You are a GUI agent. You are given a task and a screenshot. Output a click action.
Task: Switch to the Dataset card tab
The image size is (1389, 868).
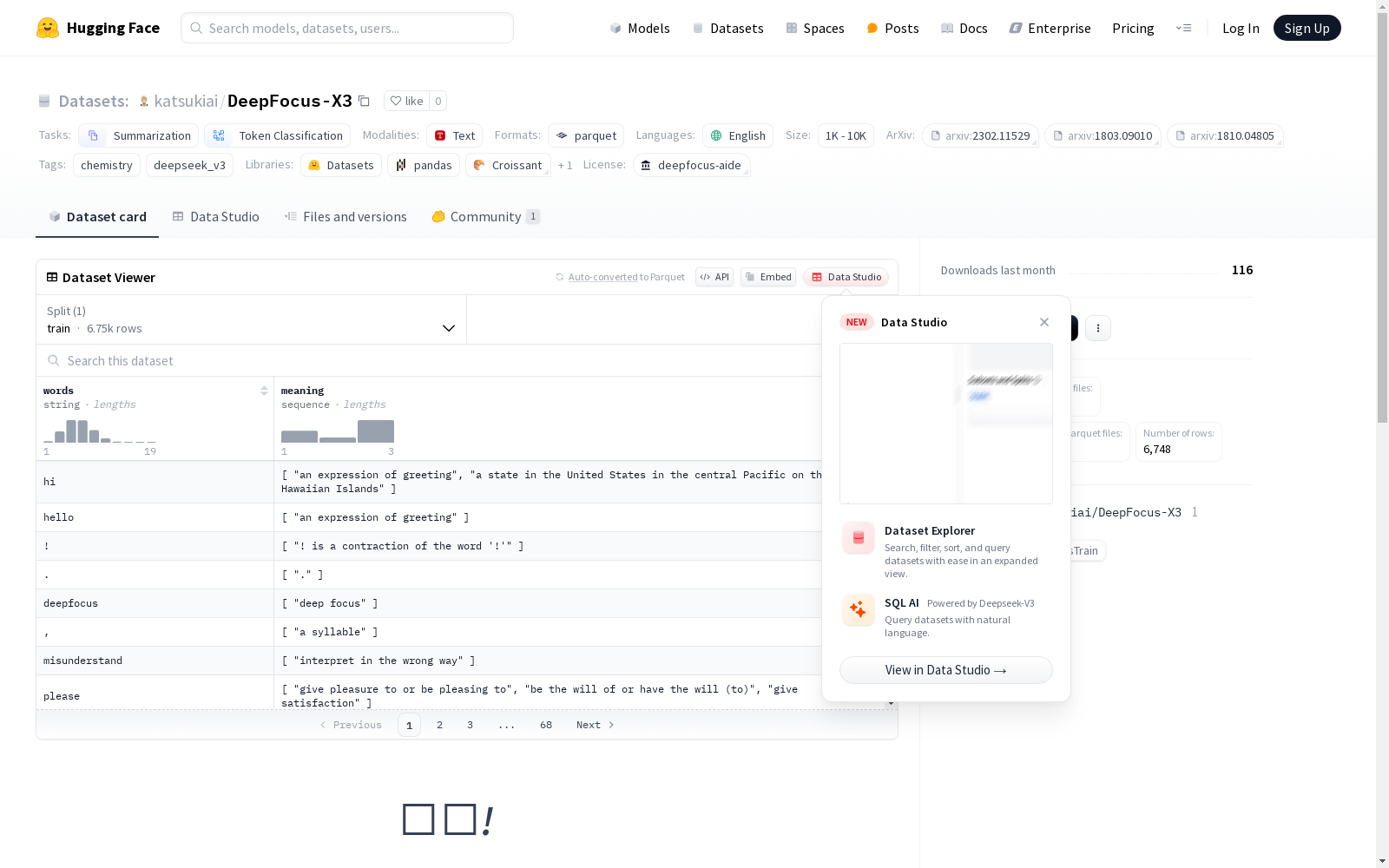point(97,217)
